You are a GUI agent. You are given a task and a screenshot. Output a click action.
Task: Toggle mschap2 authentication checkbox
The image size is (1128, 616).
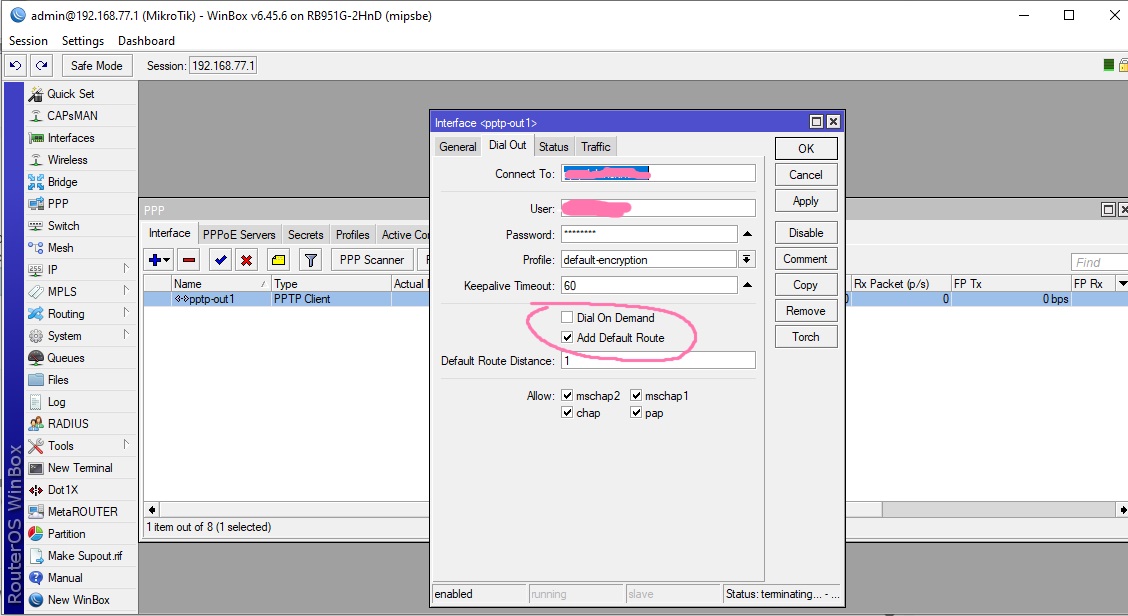click(567, 395)
